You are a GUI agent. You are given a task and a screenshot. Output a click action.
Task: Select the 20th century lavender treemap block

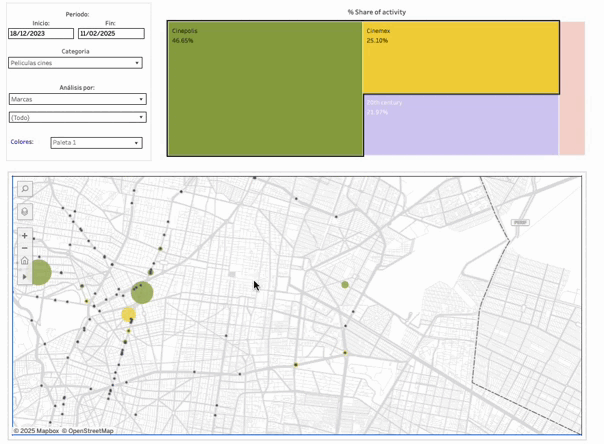click(461, 125)
